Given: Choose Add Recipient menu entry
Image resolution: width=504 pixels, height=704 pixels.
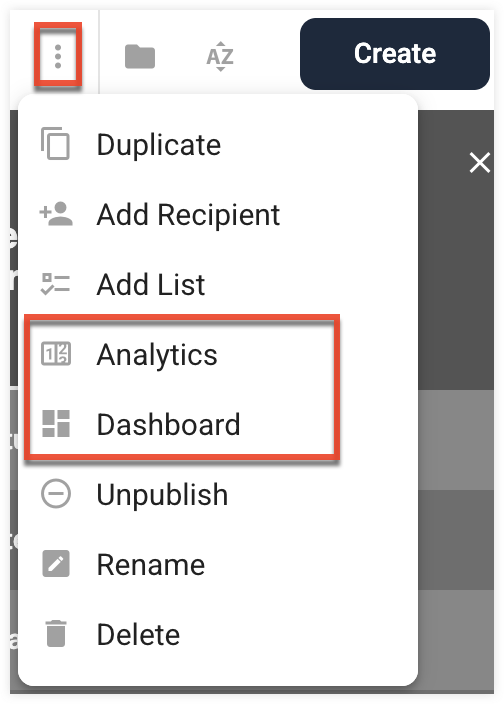Looking at the screenshot, I should click(218, 215).
